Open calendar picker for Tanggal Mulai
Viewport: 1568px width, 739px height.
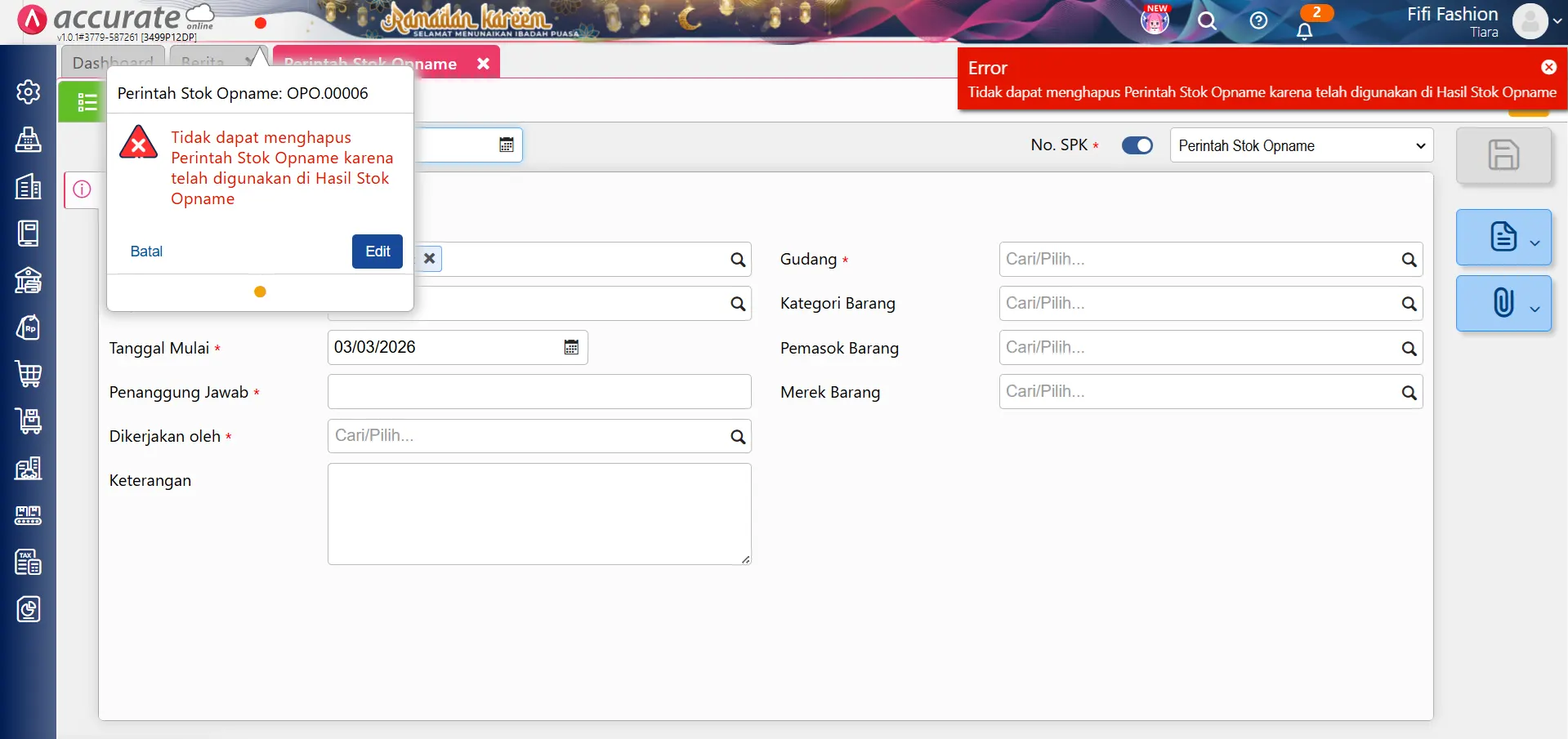571,347
